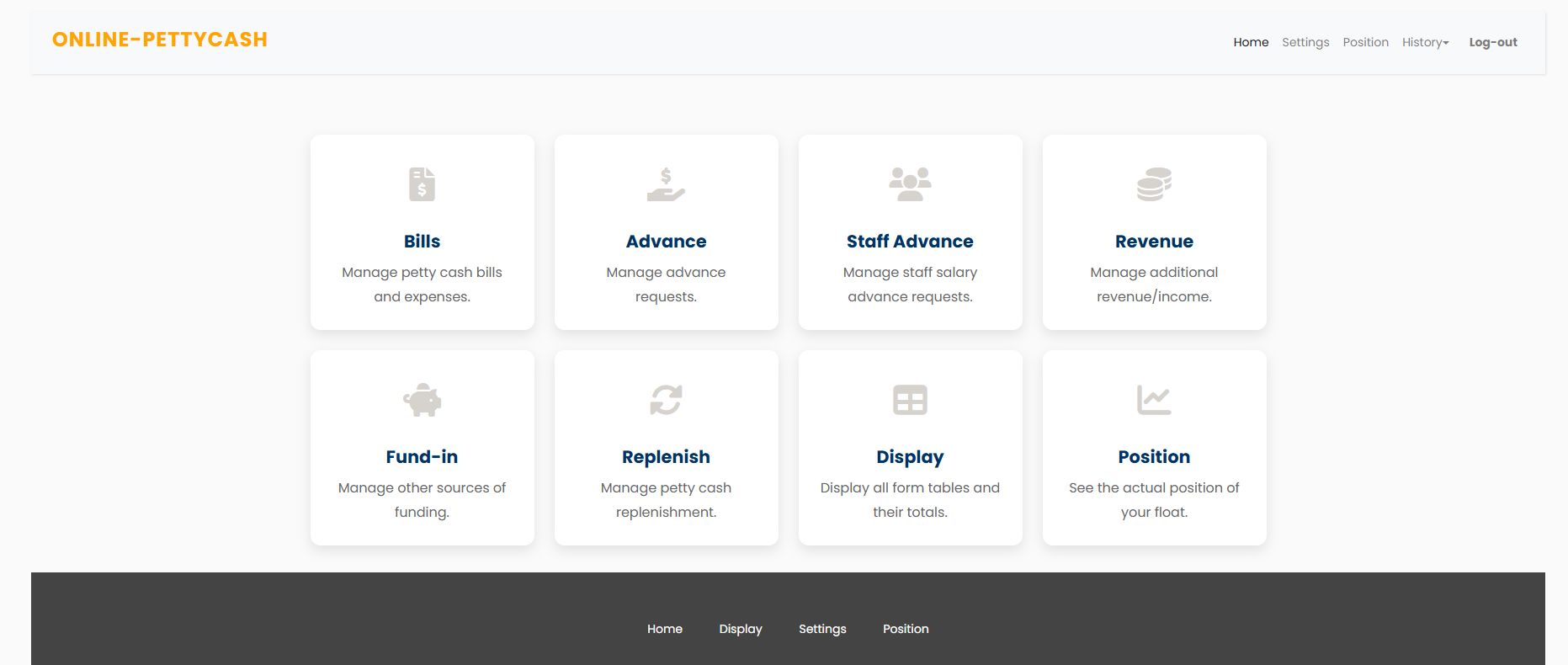Viewport: 1568px width, 665px height.
Task: Select Home in the top navigation
Action: tap(1251, 42)
